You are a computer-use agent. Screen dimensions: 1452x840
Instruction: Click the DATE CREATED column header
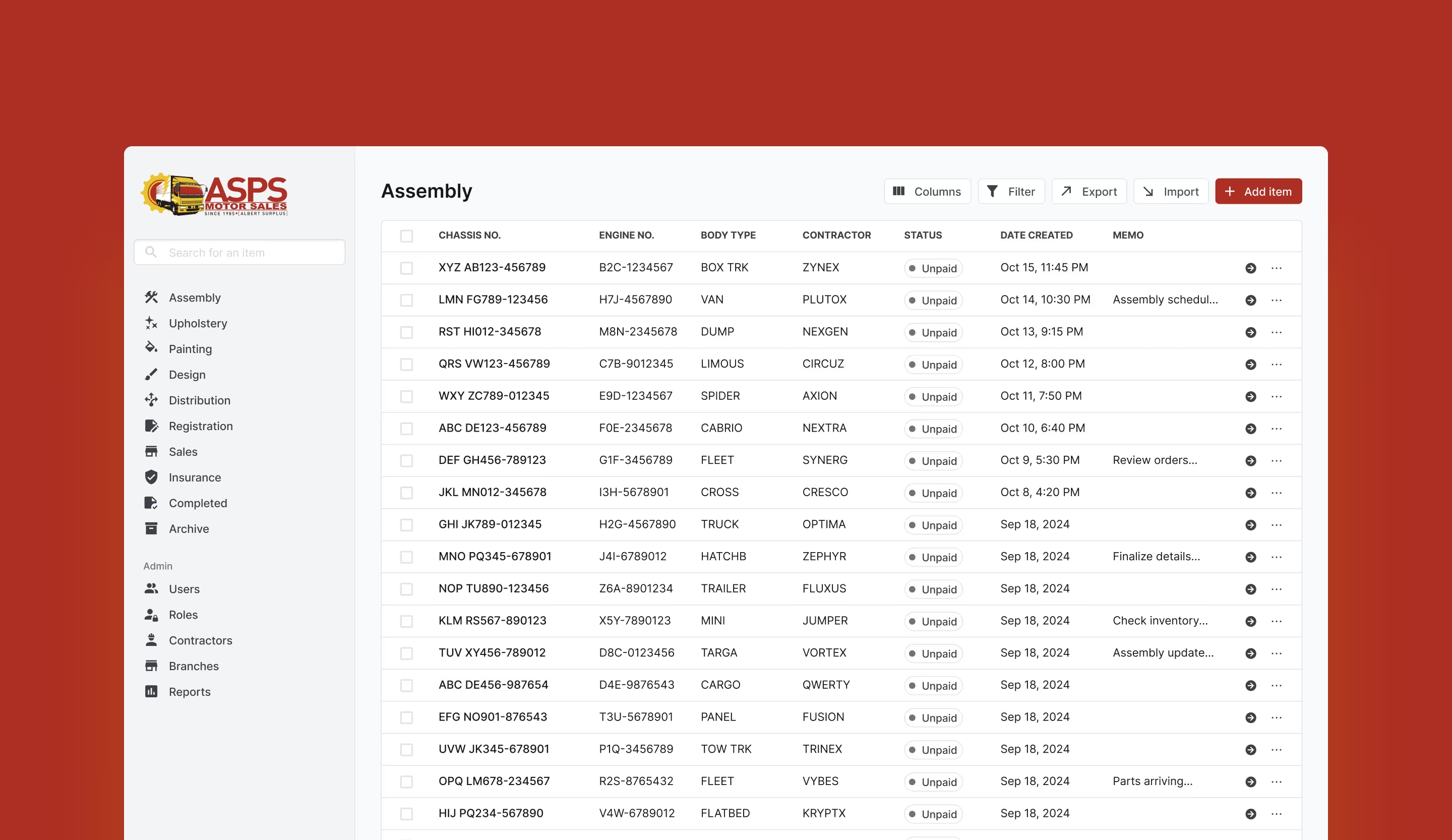tap(1036, 235)
